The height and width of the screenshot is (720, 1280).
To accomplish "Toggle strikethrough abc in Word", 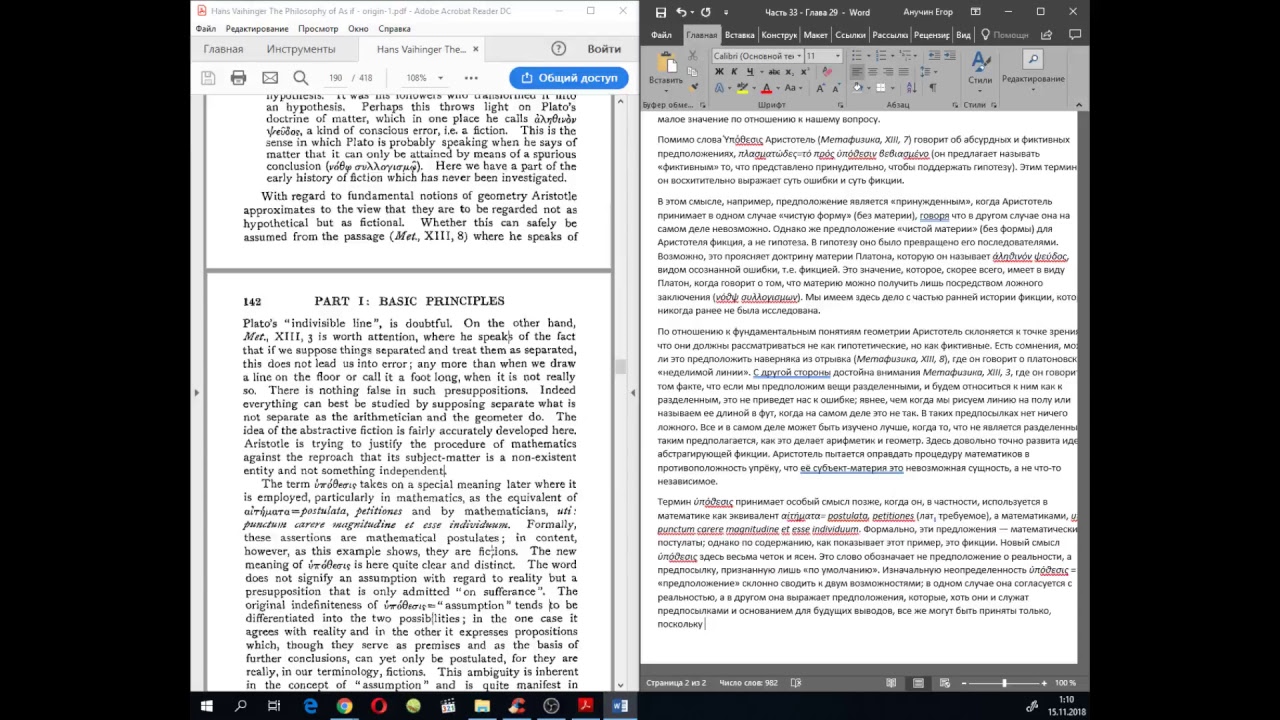I will coord(774,72).
